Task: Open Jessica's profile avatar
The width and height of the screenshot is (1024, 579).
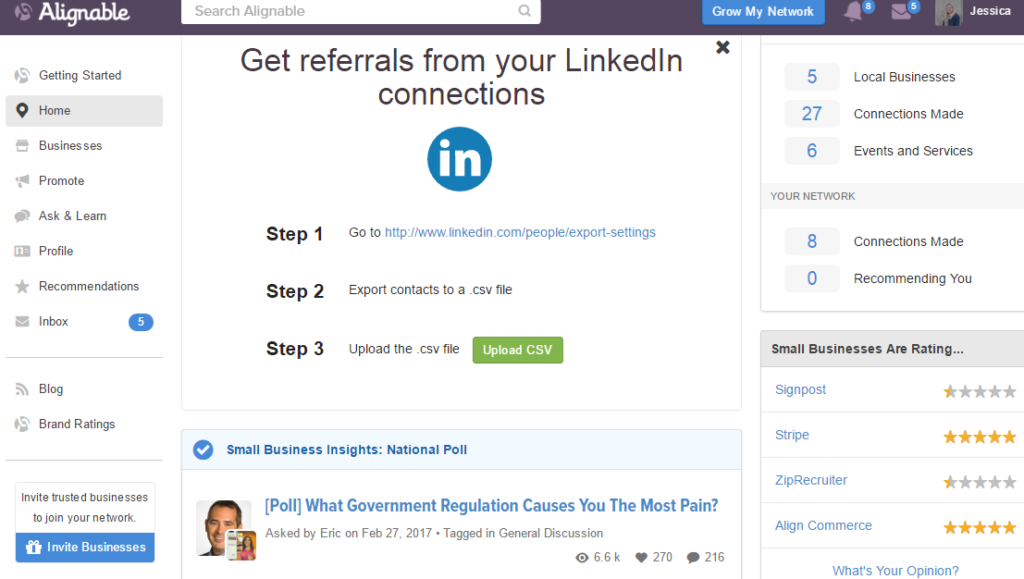Action: pos(948,12)
